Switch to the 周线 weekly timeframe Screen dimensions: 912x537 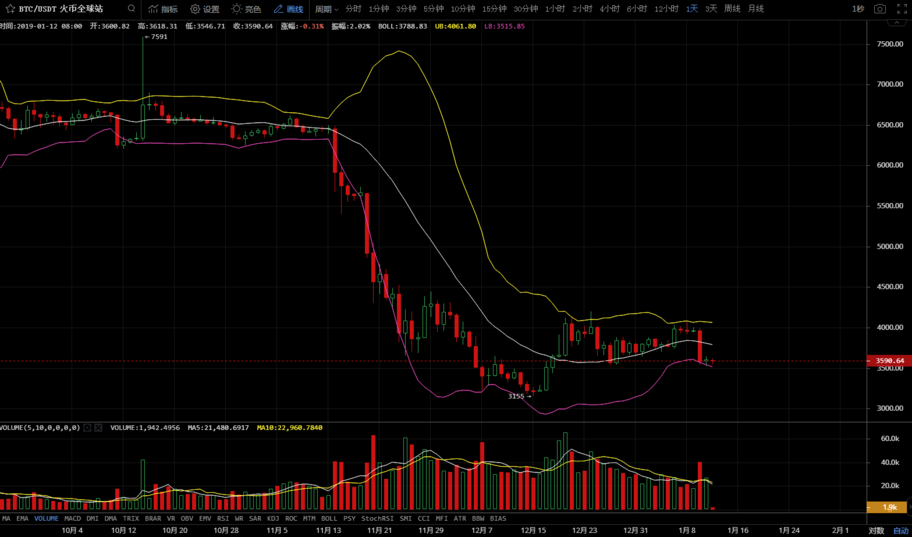click(x=732, y=9)
